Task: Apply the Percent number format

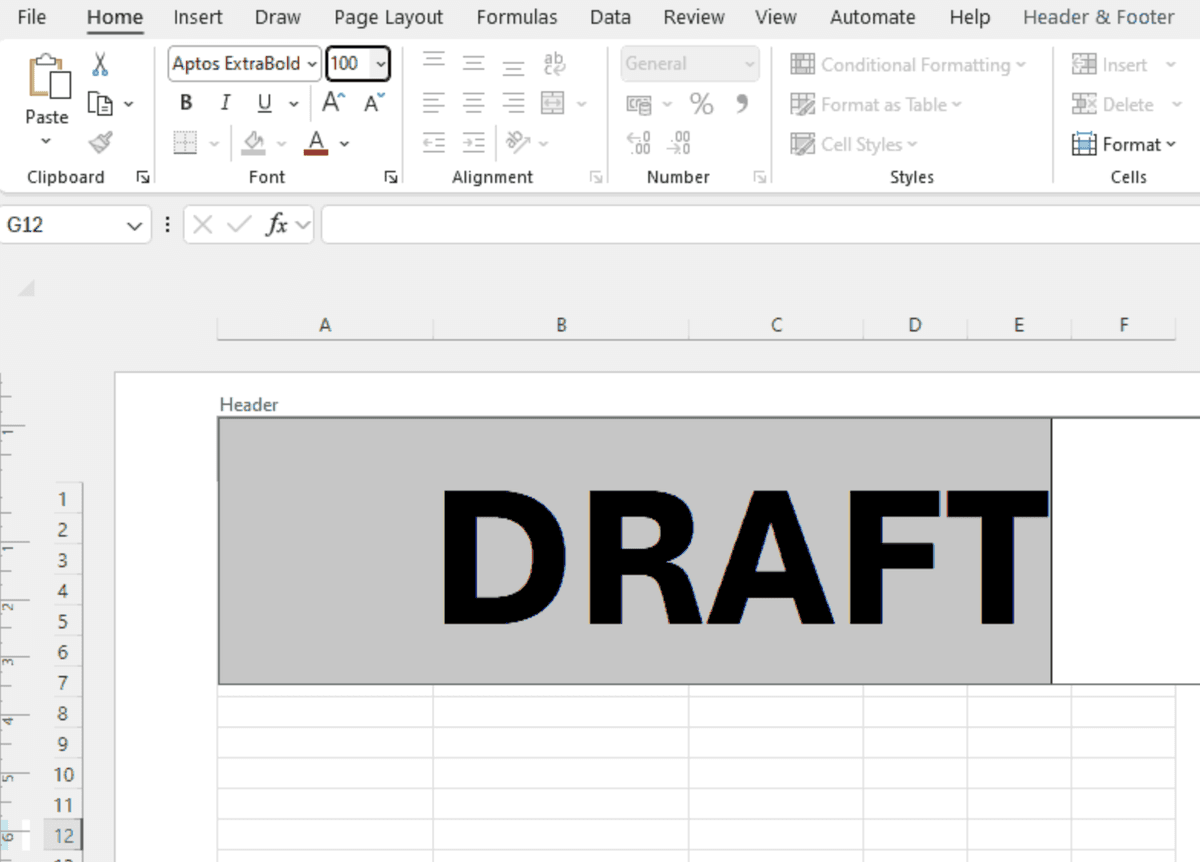Action: pyautogui.click(x=701, y=102)
